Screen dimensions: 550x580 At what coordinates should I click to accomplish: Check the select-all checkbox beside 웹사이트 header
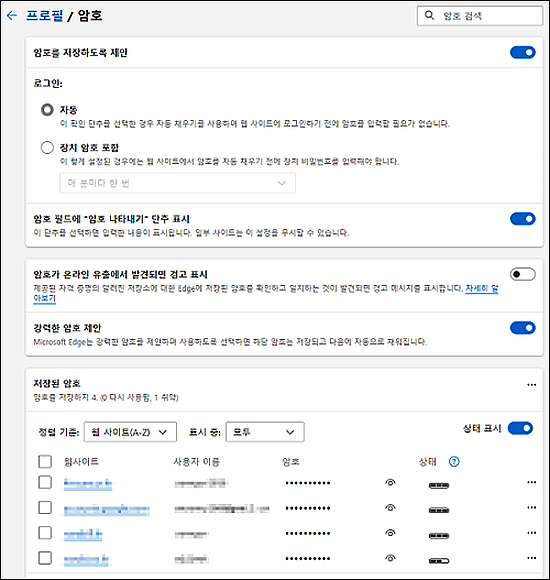[45, 461]
